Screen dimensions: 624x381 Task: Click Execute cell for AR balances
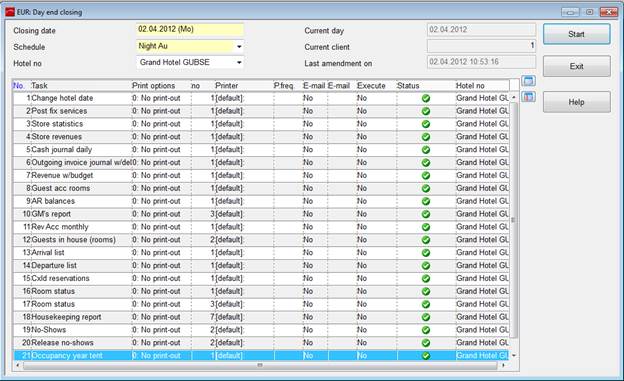(376, 201)
